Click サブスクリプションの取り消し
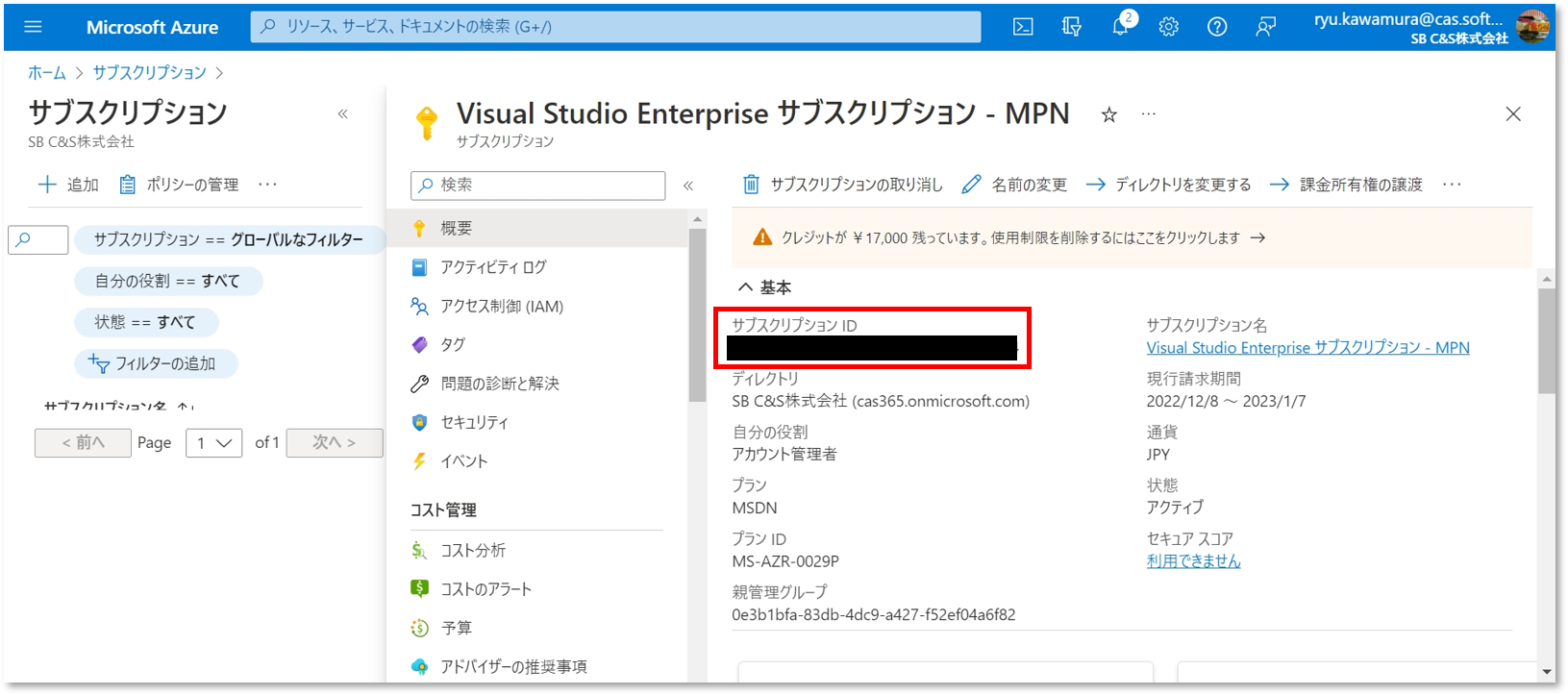 [x=843, y=185]
